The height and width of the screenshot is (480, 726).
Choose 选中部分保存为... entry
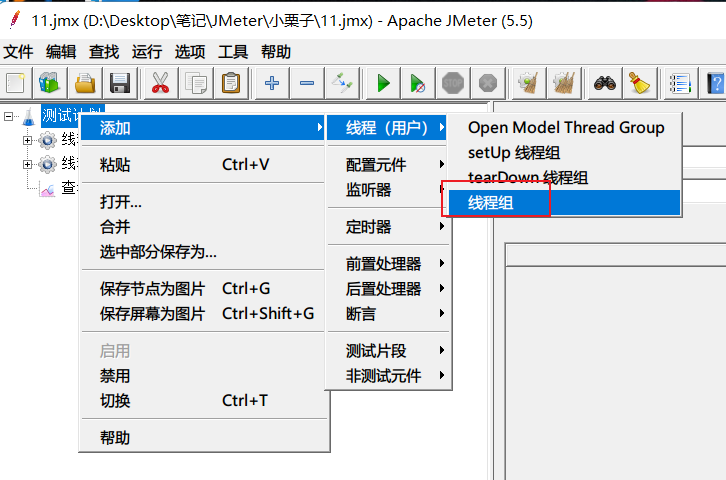[x=203, y=252]
